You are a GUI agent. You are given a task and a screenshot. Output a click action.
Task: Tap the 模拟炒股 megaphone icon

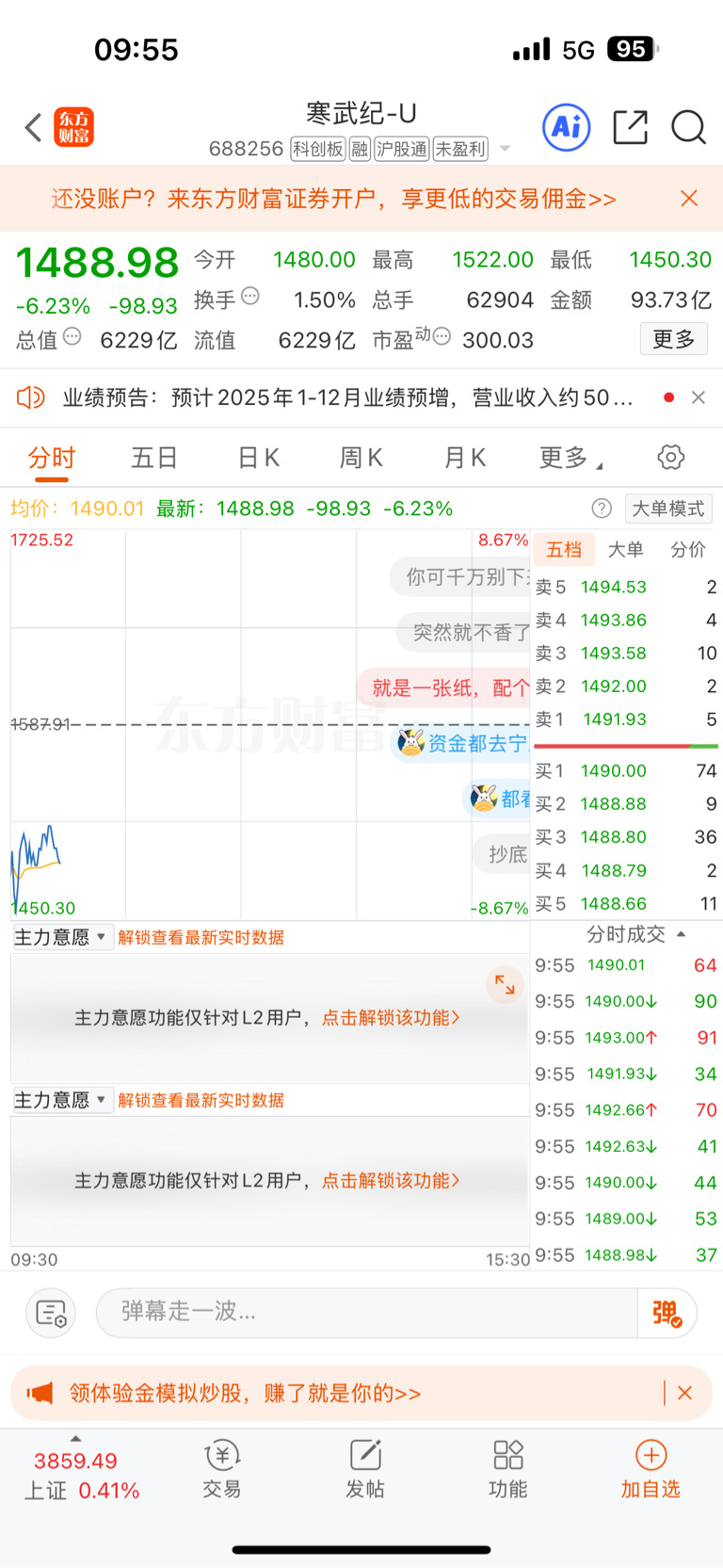click(40, 1393)
